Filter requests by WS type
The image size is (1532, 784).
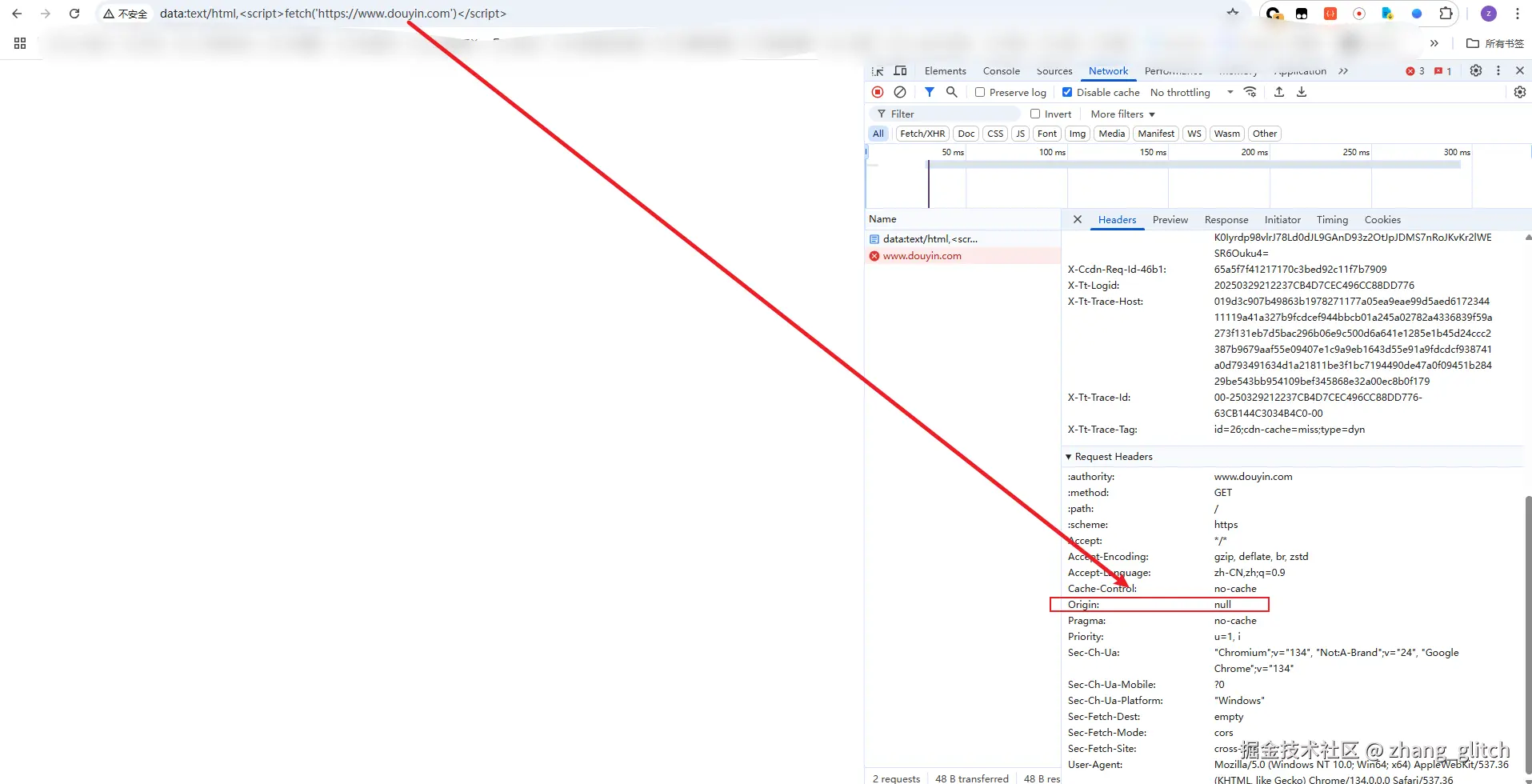(1194, 134)
